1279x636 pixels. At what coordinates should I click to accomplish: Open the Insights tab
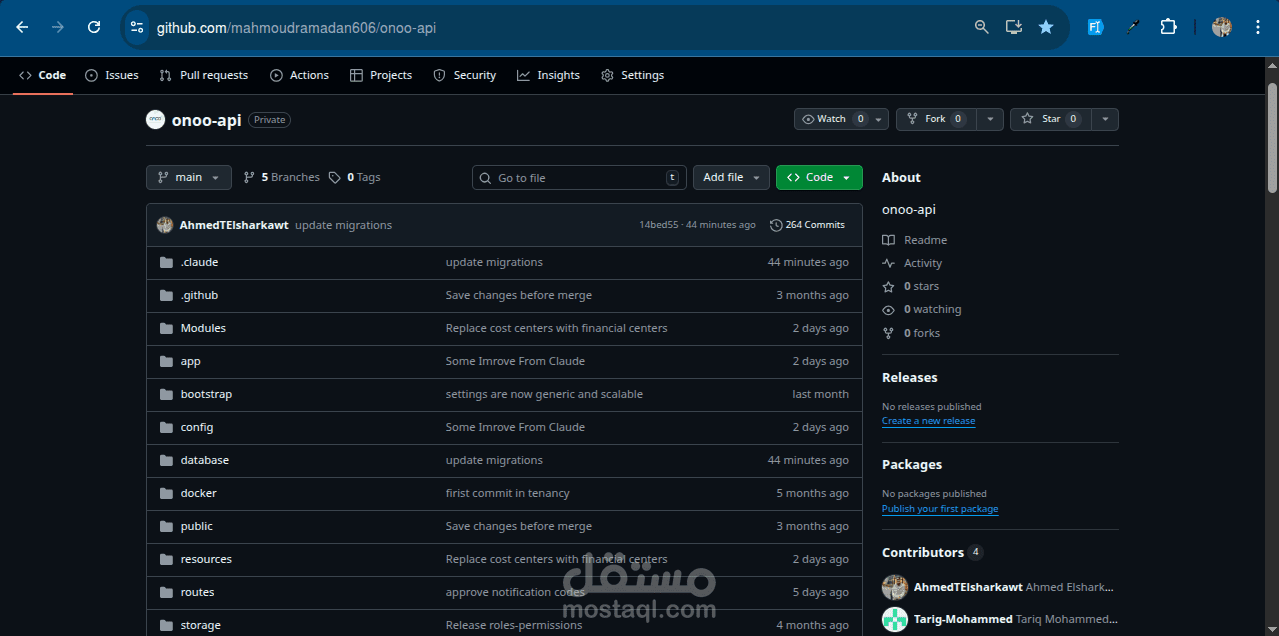[549, 75]
